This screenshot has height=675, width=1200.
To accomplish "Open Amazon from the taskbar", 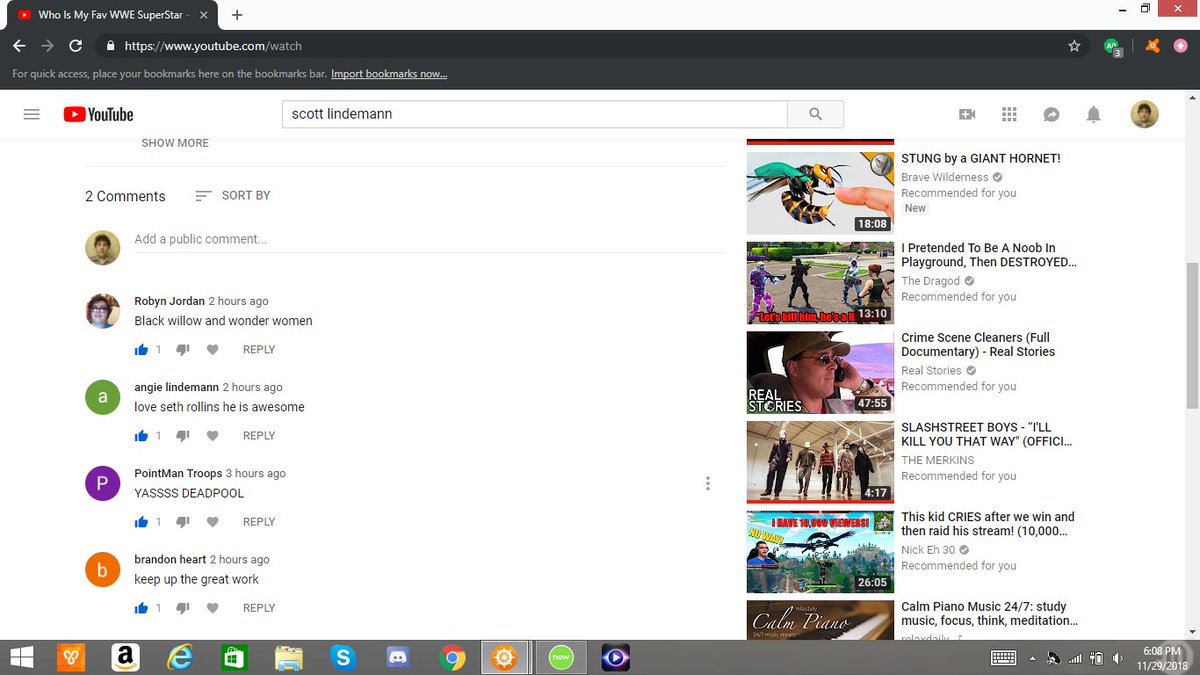I will [125, 657].
